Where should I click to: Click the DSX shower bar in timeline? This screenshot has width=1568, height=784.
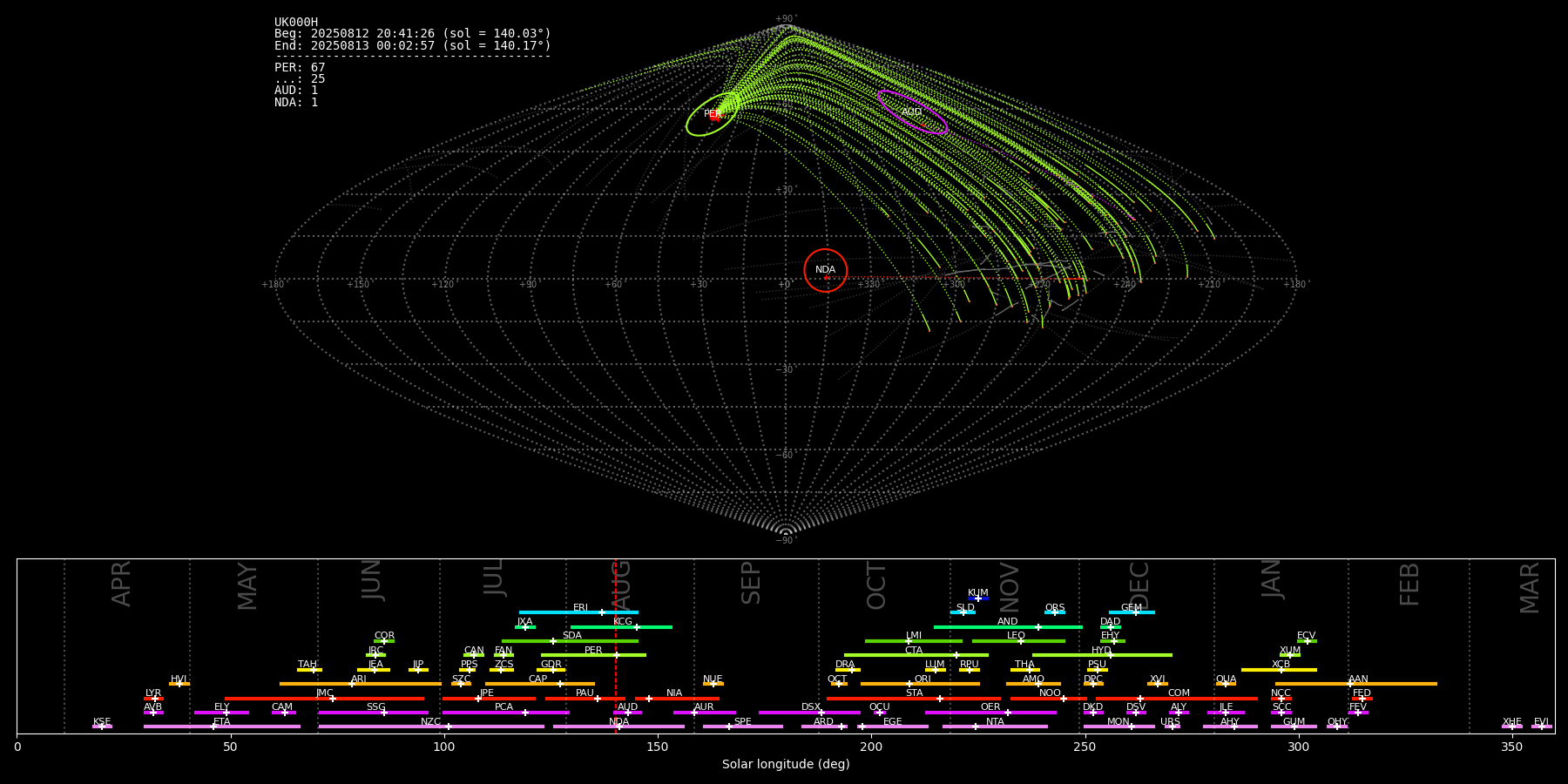(809, 713)
